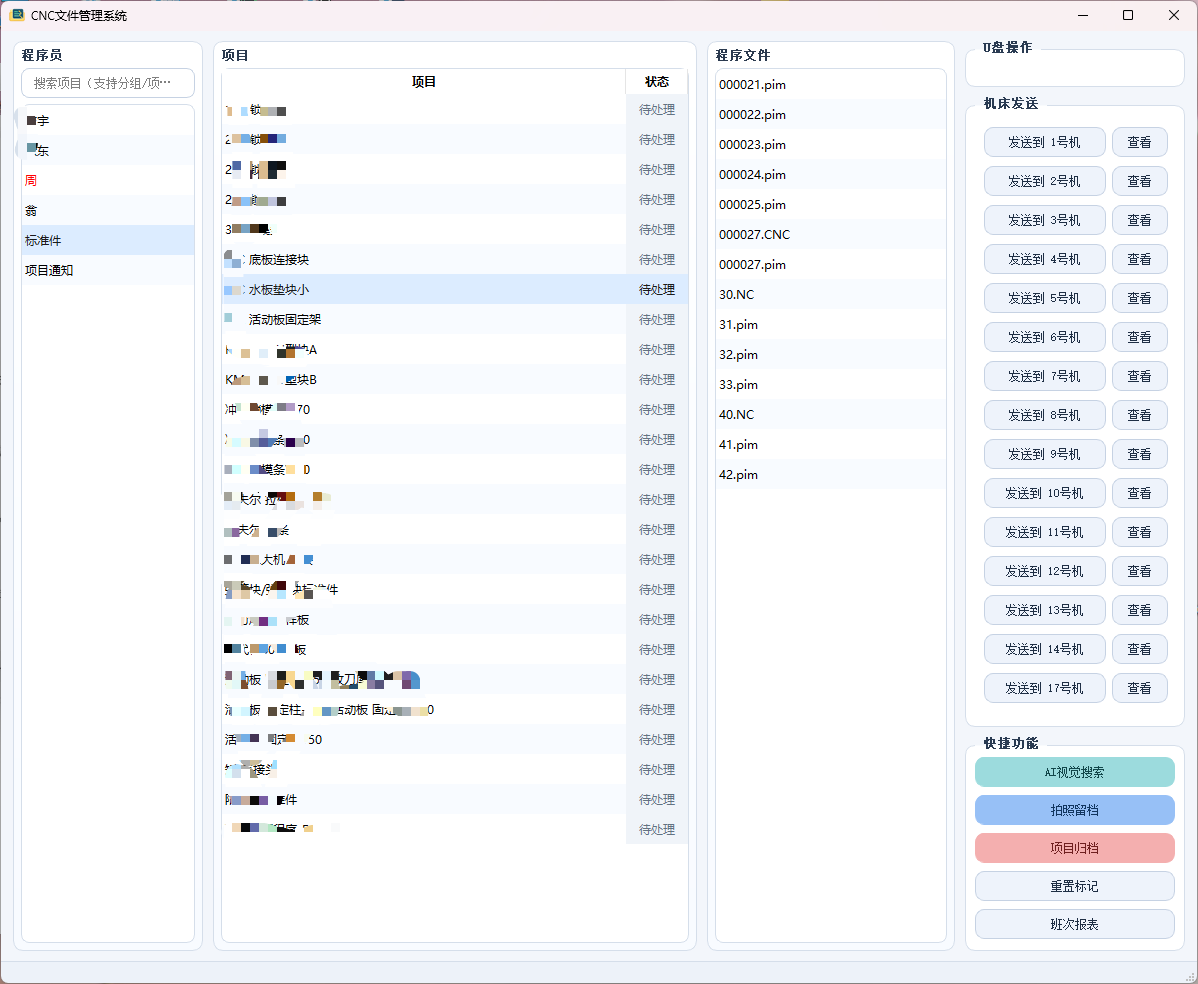Select file 41.pim
The height and width of the screenshot is (984, 1198).
pos(831,444)
